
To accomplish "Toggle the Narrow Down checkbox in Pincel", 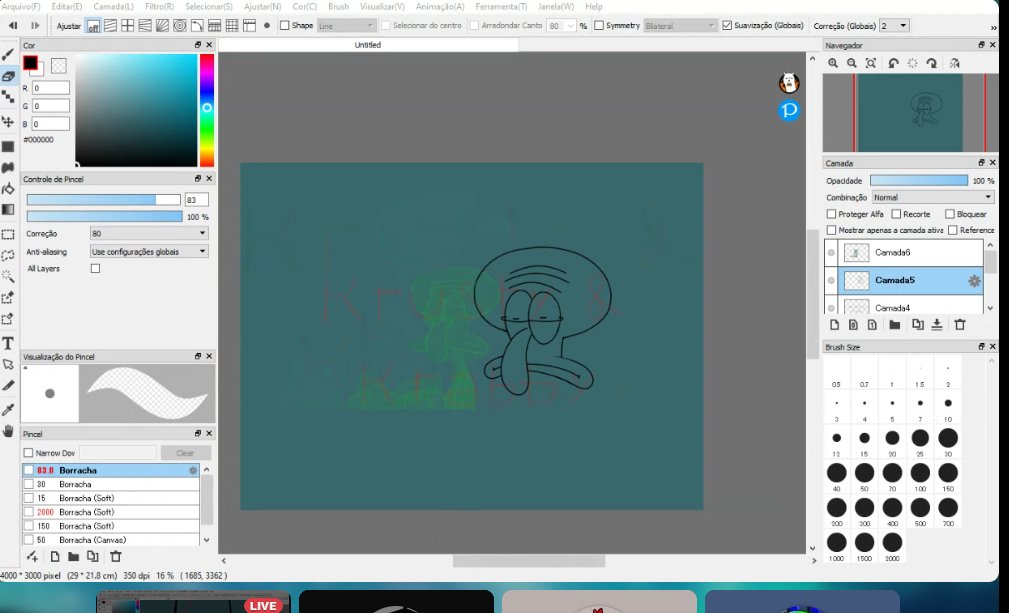I will point(28,453).
